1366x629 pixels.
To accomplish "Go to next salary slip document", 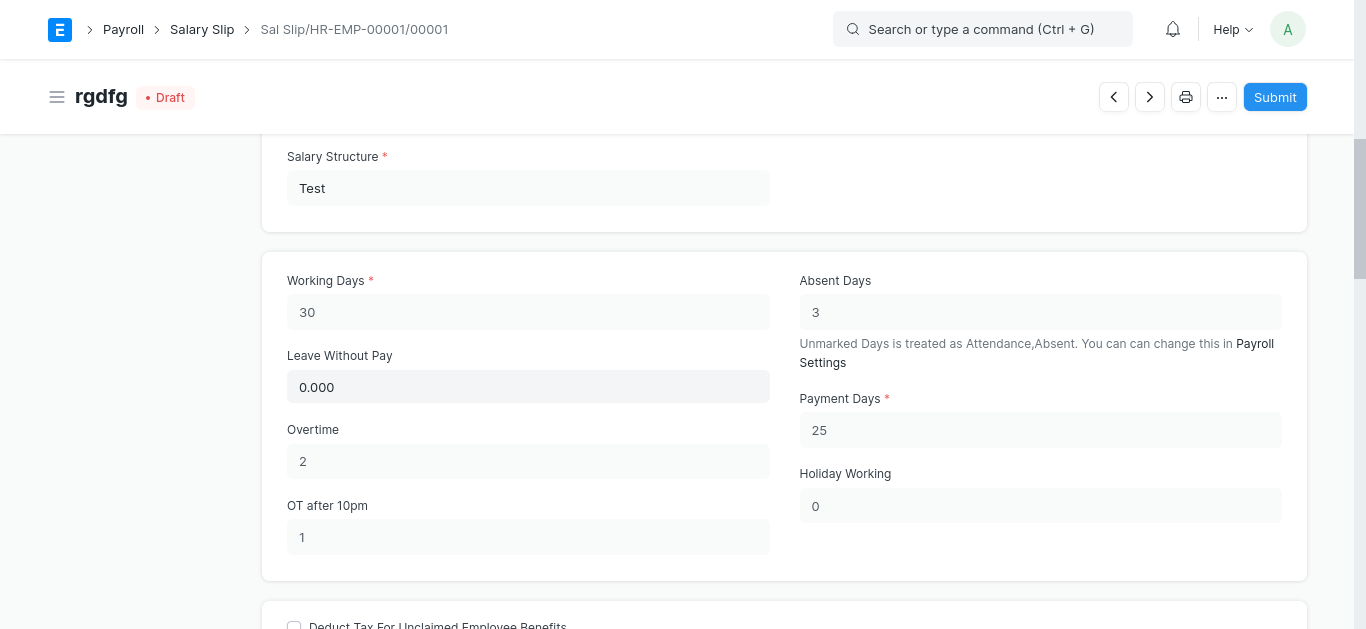I will (x=1150, y=97).
